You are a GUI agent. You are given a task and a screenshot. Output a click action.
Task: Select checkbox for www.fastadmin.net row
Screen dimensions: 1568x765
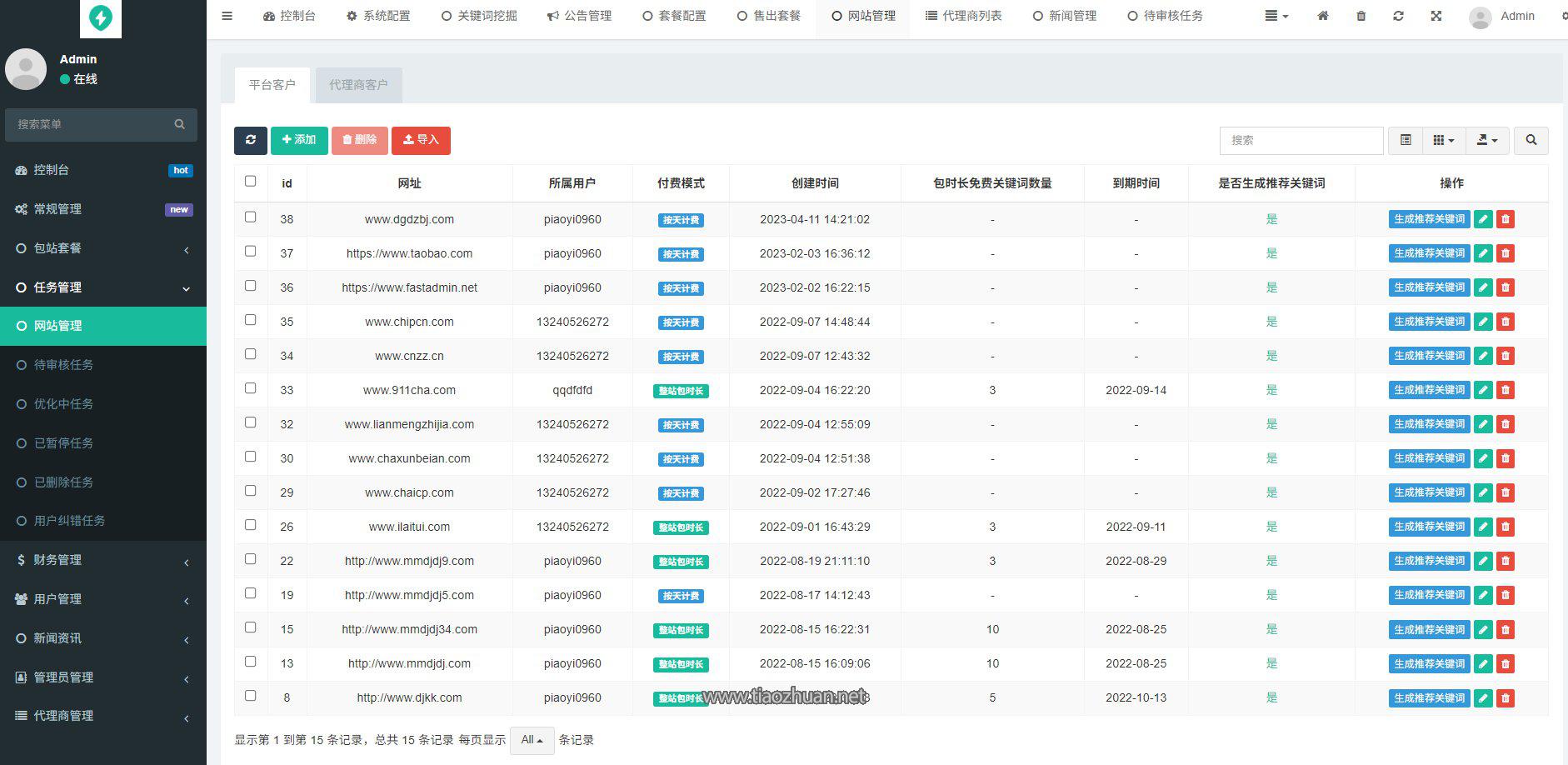click(x=251, y=285)
